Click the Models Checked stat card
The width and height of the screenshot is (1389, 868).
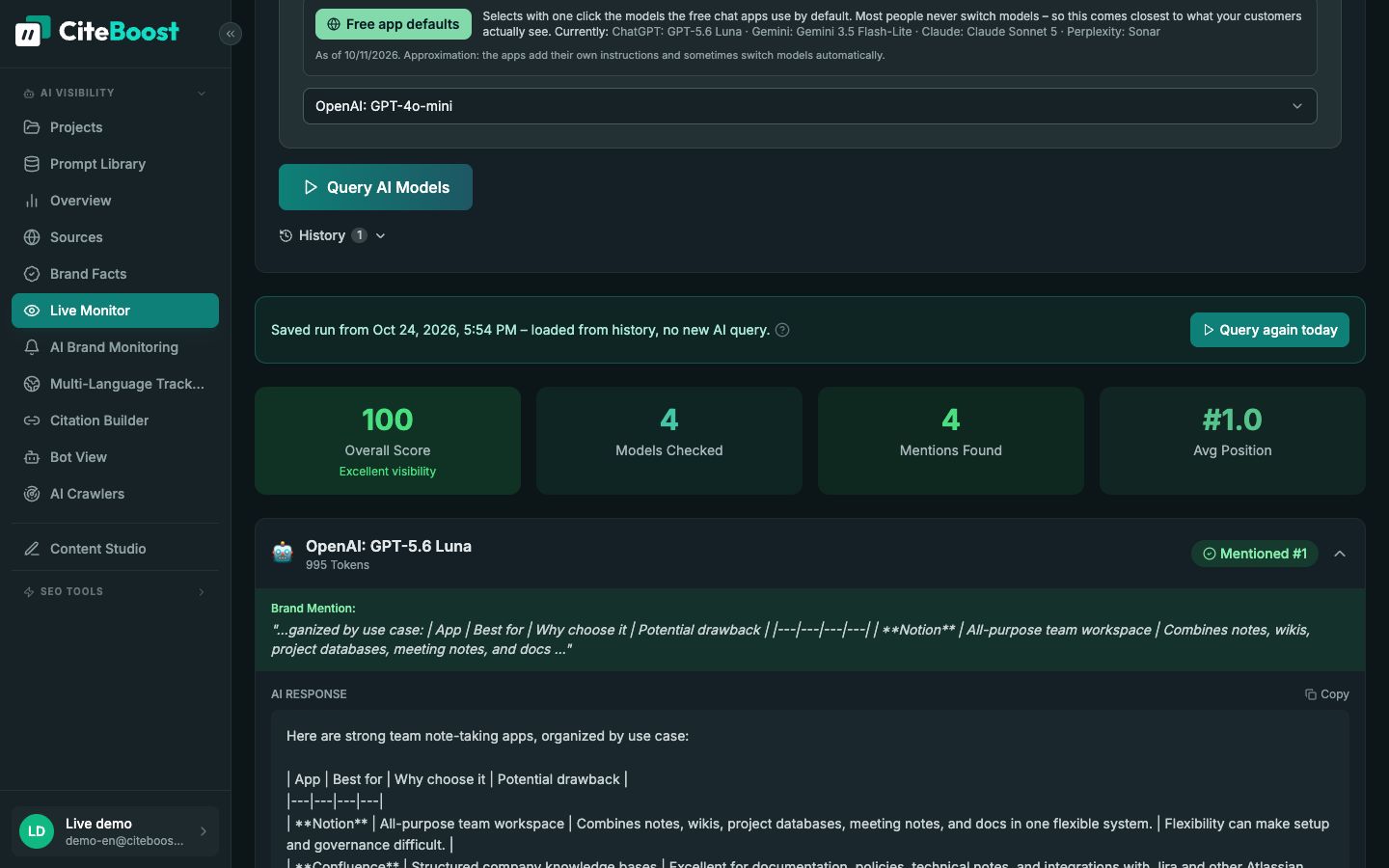click(x=669, y=441)
